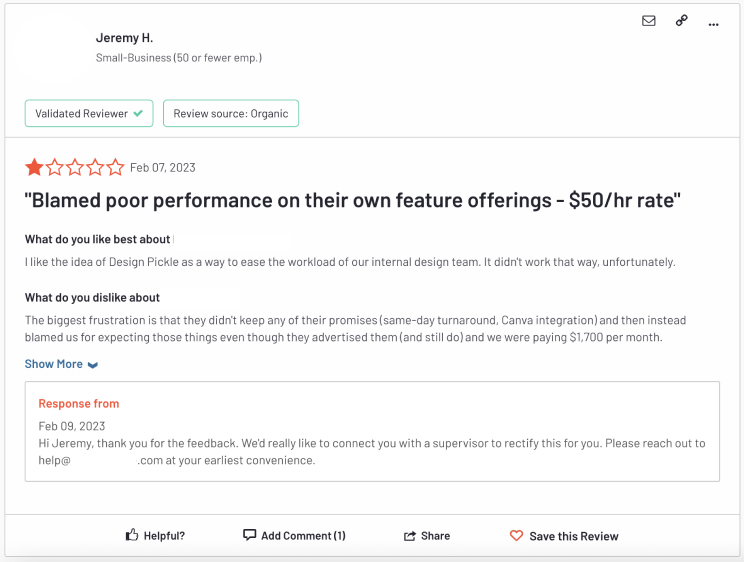
Task: Open the review title headline
Action: click(x=353, y=200)
